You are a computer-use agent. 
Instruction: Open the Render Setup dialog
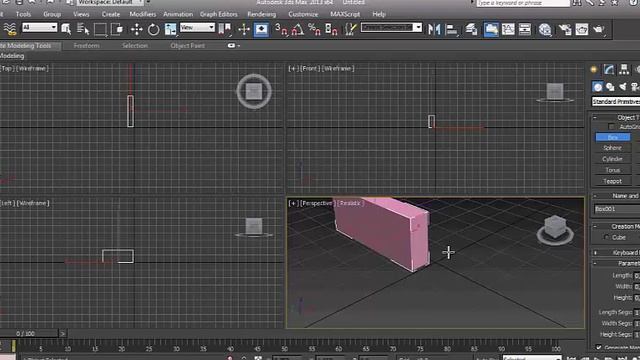565,29
